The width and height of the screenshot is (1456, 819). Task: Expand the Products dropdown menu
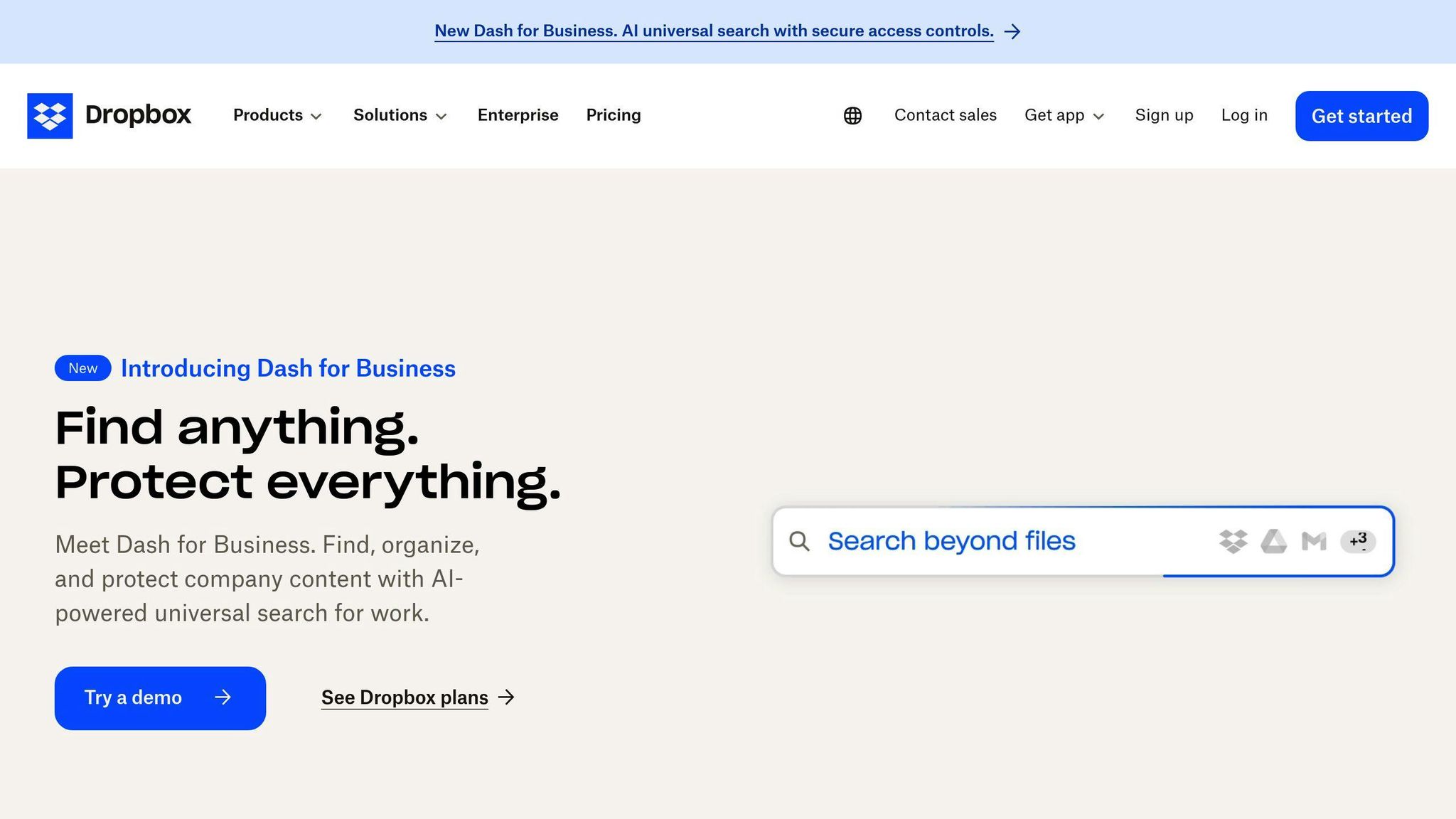tap(277, 115)
